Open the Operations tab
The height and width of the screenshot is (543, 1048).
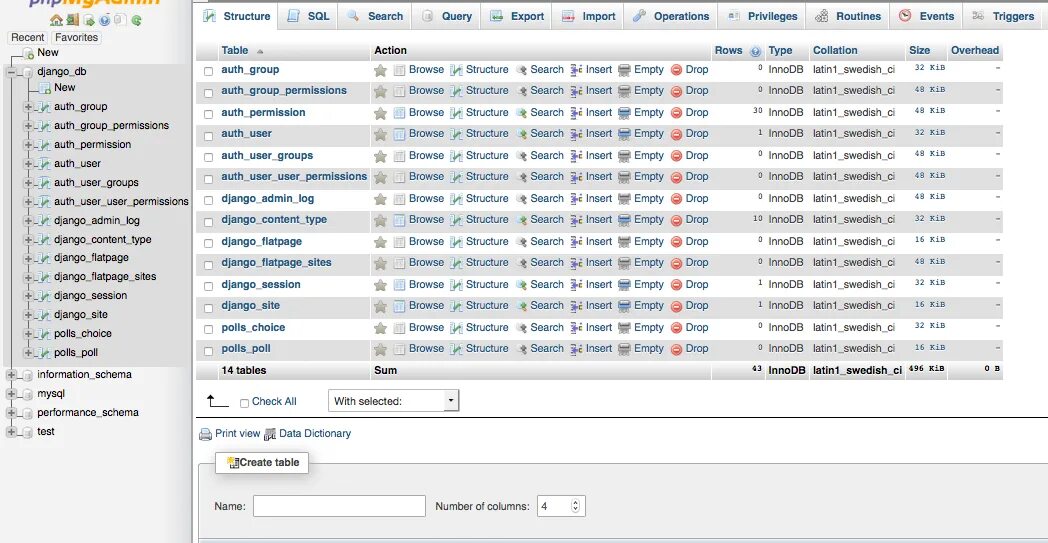(x=671, y=16)
